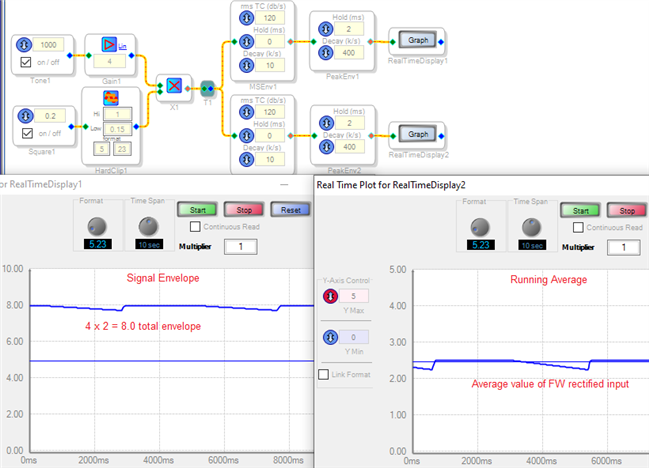
Task: Click Multiplier field in RealTimeDisplay1
Action: [240, 247]
